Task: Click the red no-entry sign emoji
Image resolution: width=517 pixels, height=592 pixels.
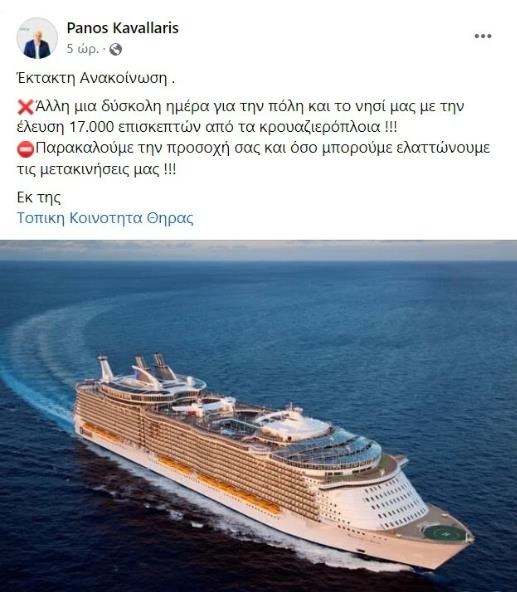Action: pyautogui.click(x=25, y=148)
